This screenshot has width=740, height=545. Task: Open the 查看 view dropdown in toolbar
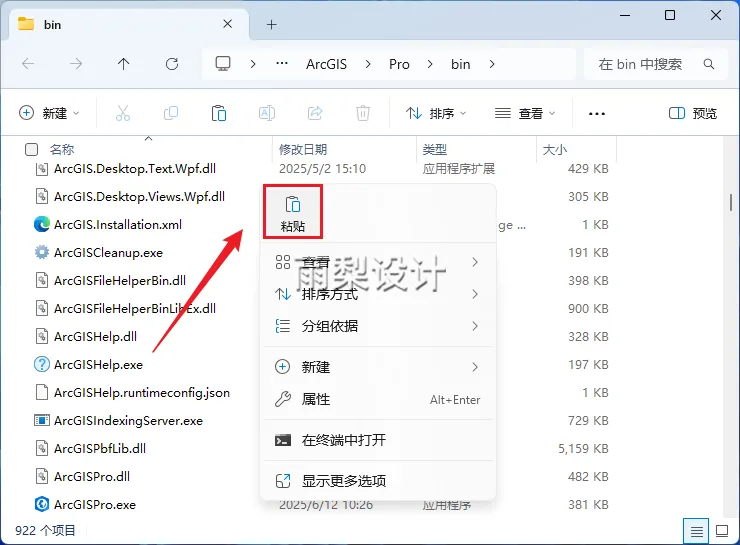point(525,113)
